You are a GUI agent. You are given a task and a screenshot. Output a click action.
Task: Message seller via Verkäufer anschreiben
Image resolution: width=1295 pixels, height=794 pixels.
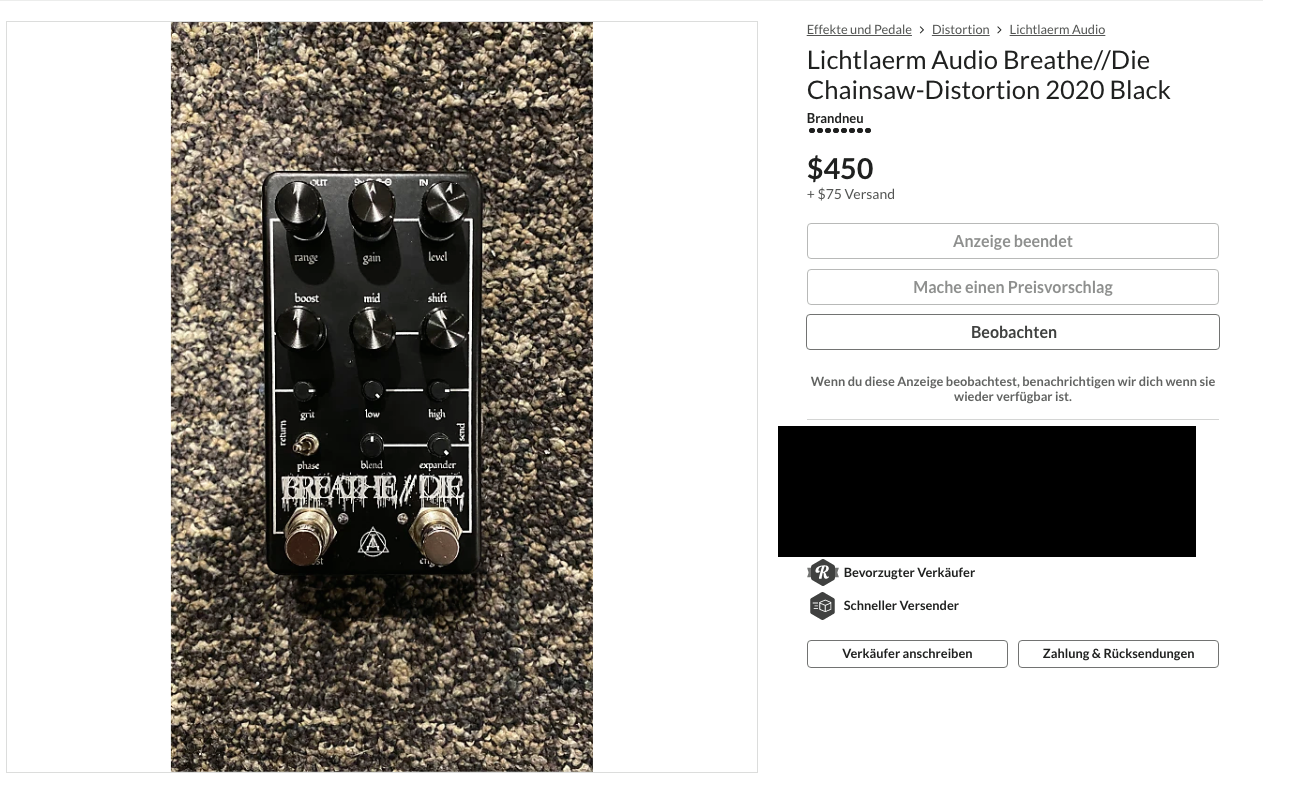pos(907,654)
